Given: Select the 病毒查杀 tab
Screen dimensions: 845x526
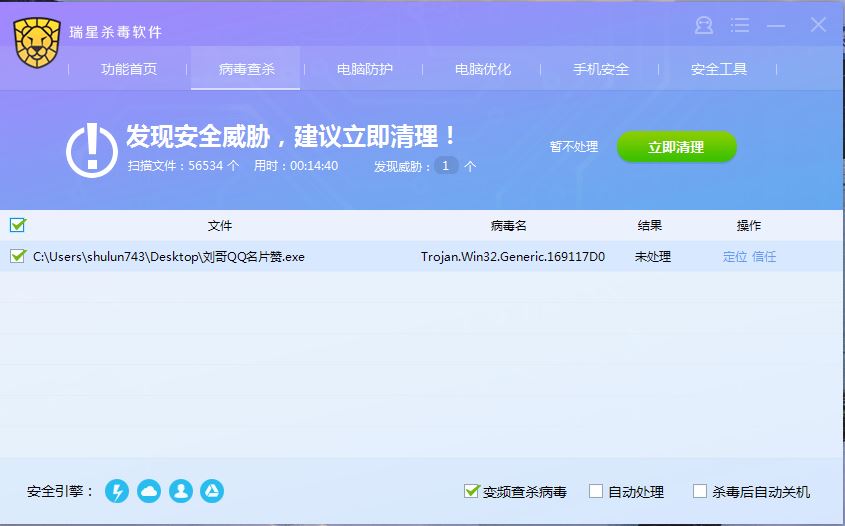Looking at the screenshot, I should [246, 69].
